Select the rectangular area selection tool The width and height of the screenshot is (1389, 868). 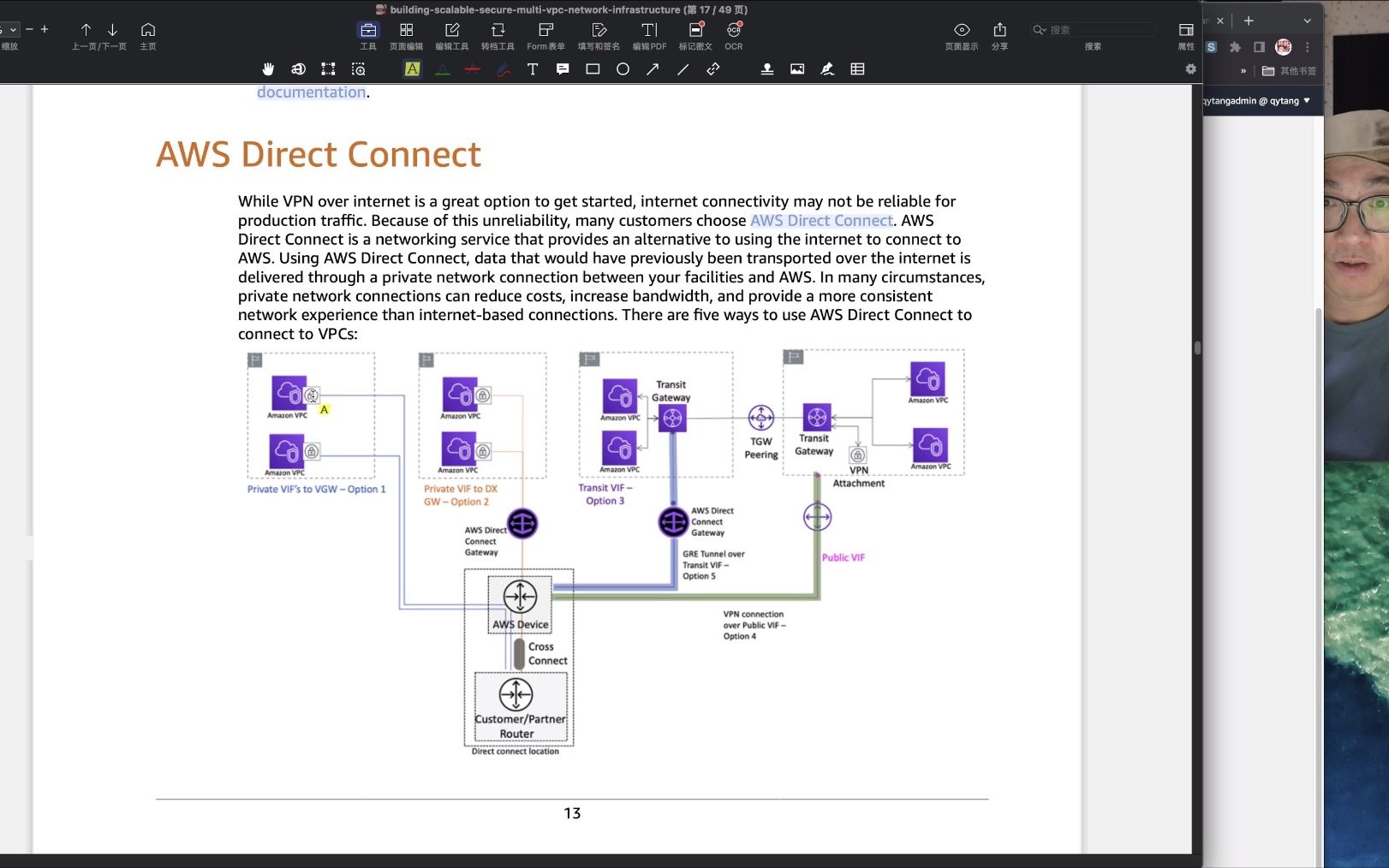pos(328,69)
